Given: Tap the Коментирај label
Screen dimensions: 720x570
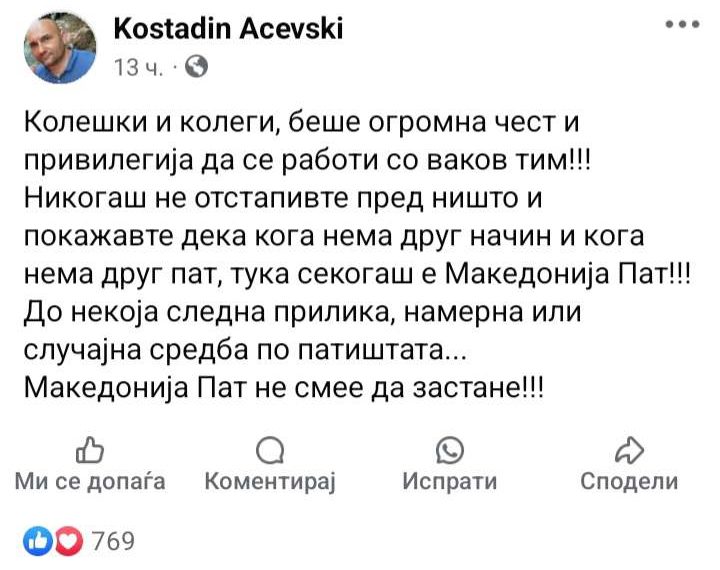Looking at the screenshot, I should (270, 482).
